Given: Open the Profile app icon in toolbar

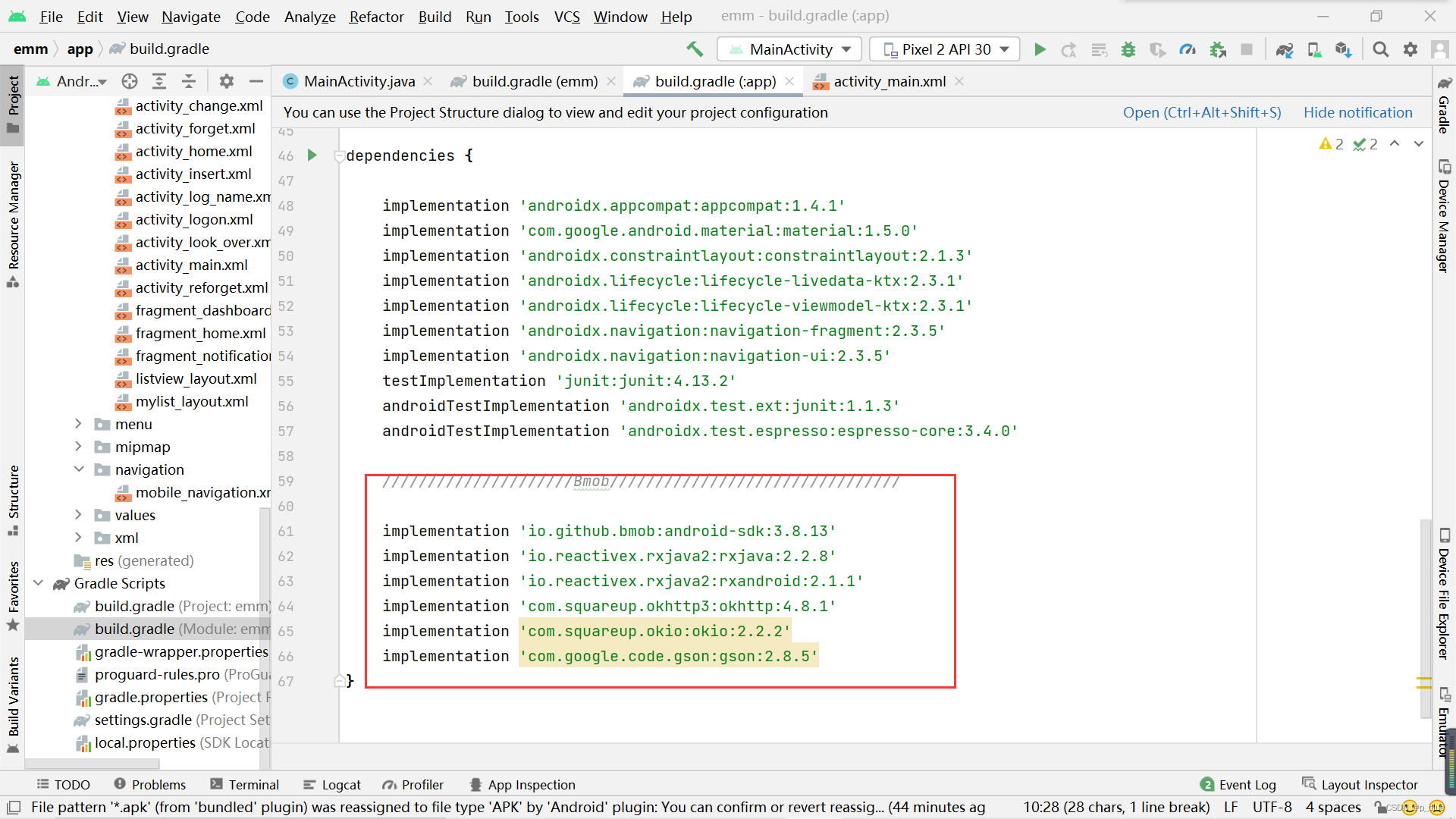Looking at the screenshot, I should click(x=1188, y=49).
